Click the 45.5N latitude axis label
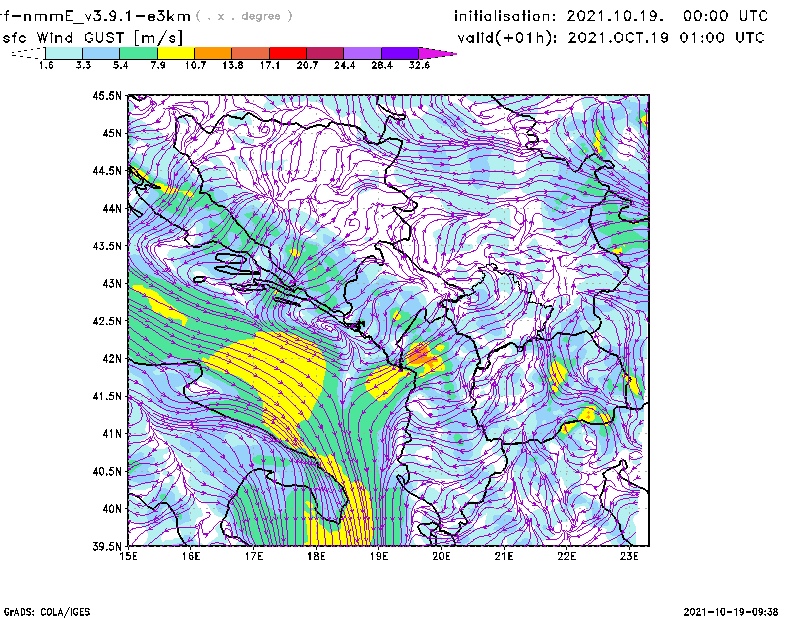The image size is (800, 618). click(107, 95)
